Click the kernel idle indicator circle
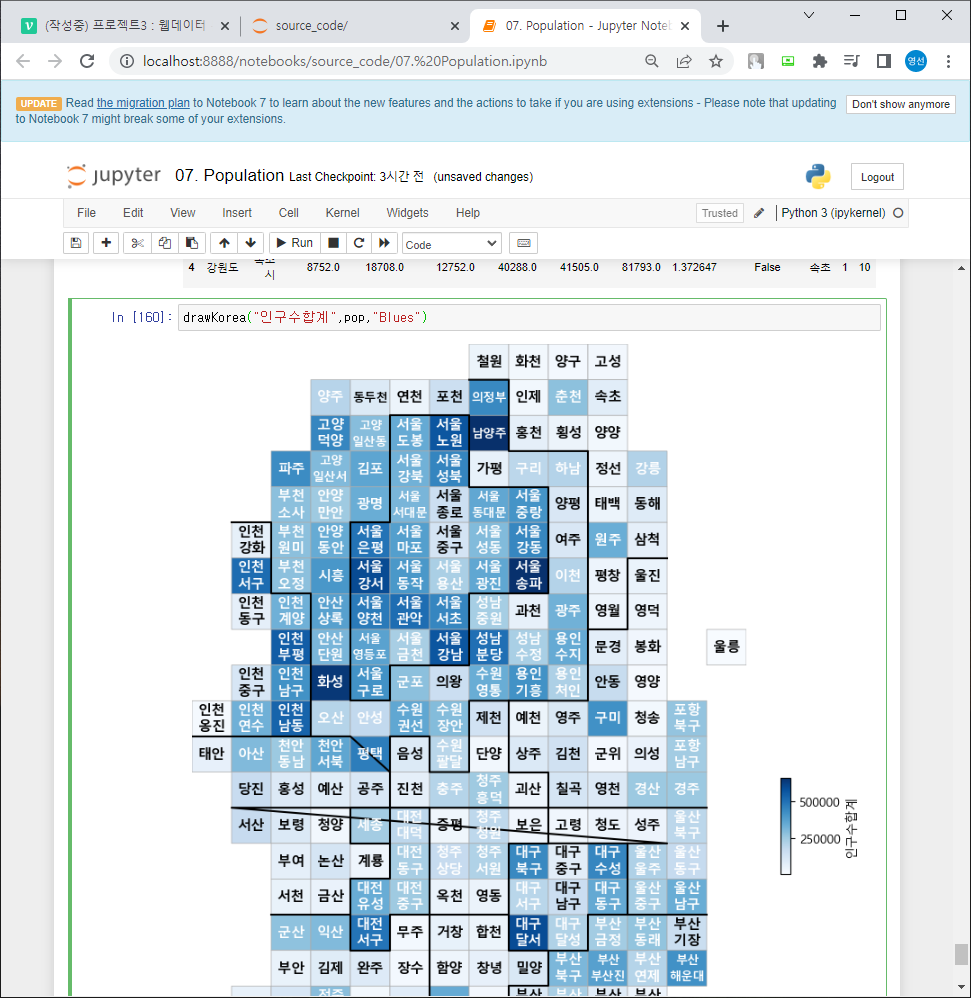Screen dimensions: 971x998 pos(898,213)
